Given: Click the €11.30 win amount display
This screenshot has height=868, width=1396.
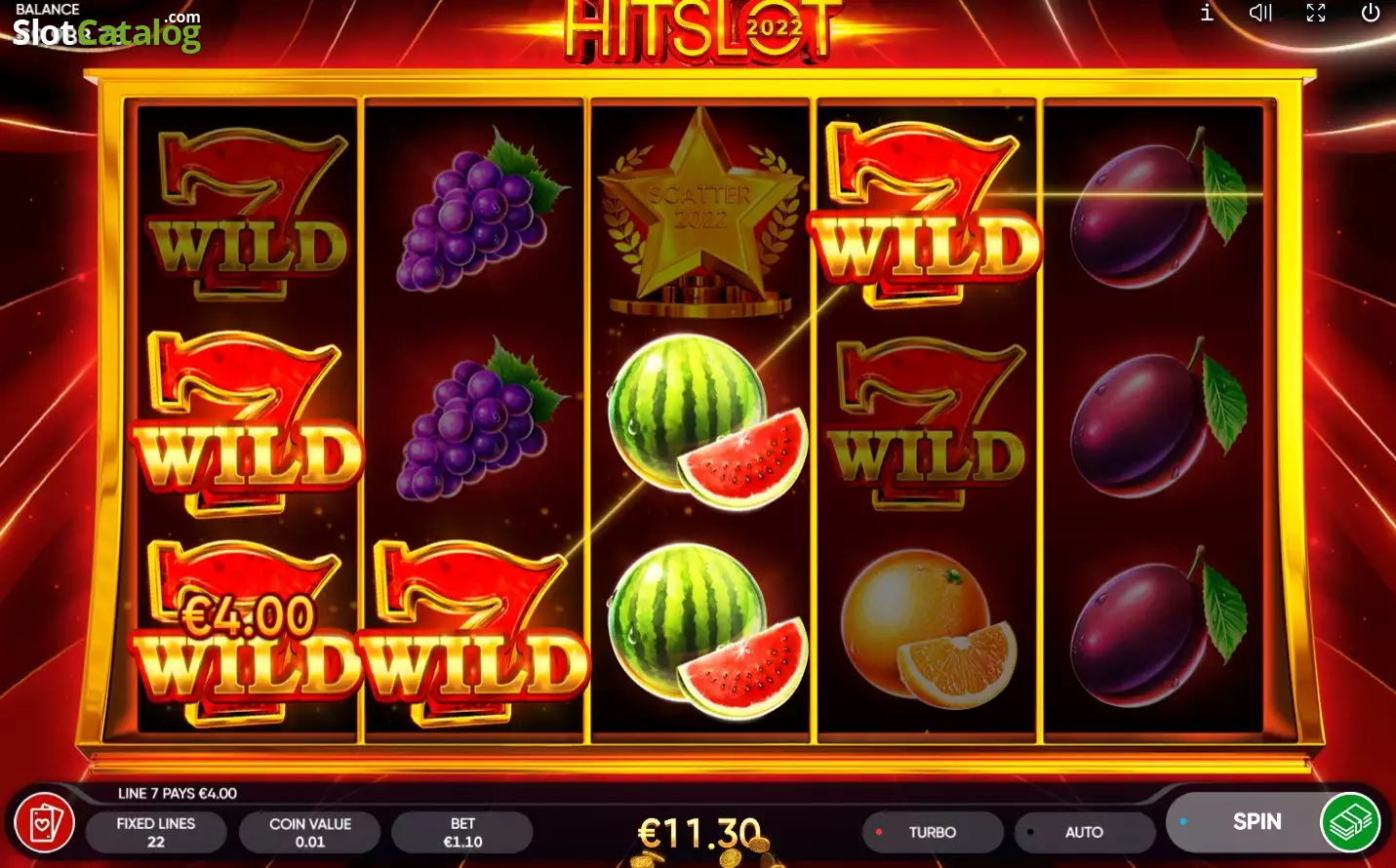Looking at the screenshot, I should tap(699, 833).
